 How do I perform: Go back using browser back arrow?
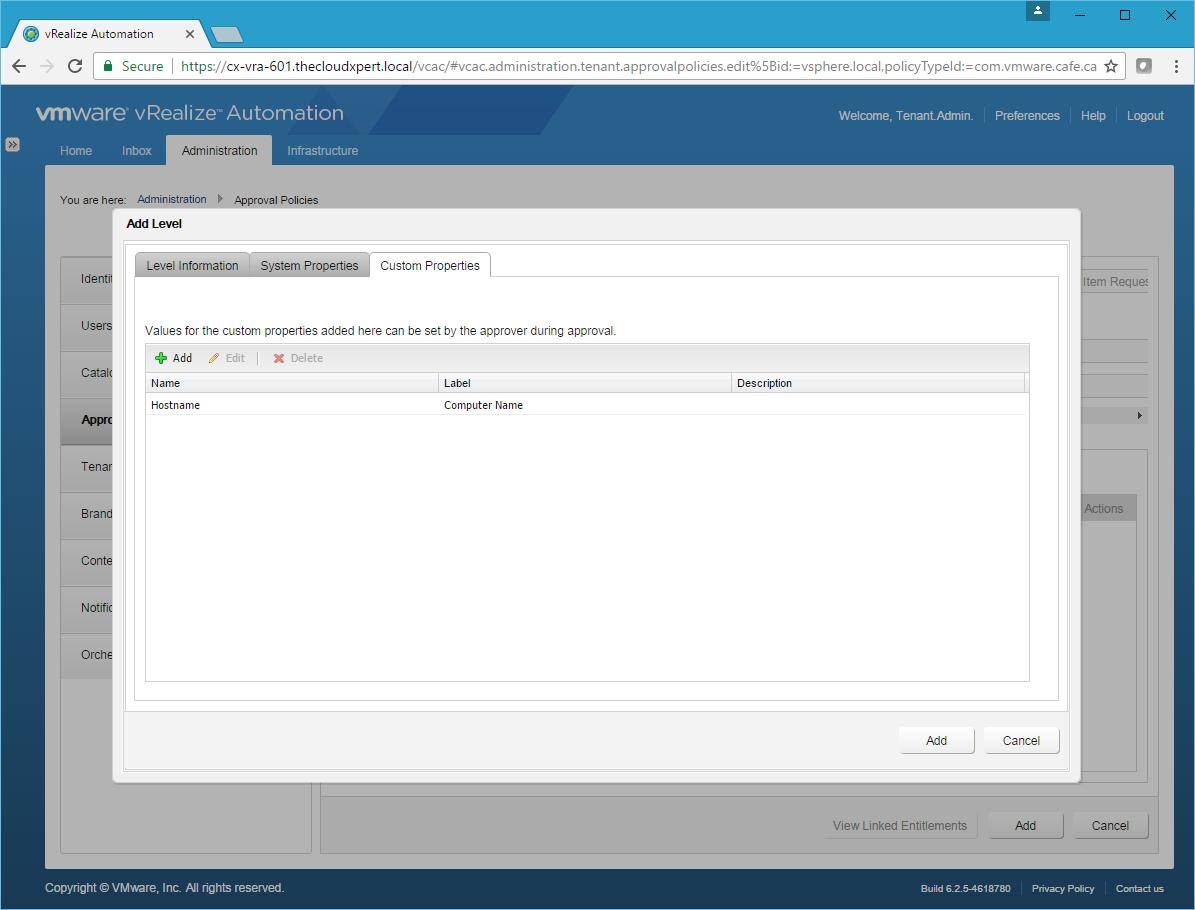(x=19, y=66)
